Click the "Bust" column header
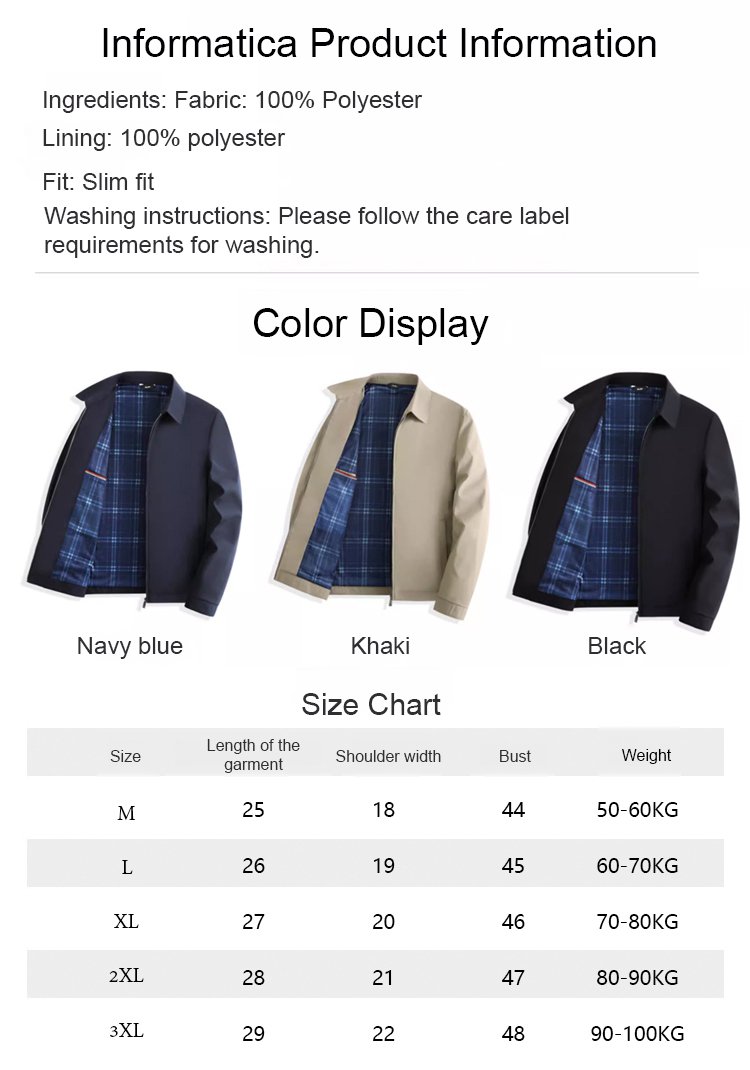The image size is (750, 1070). [515, 756]
